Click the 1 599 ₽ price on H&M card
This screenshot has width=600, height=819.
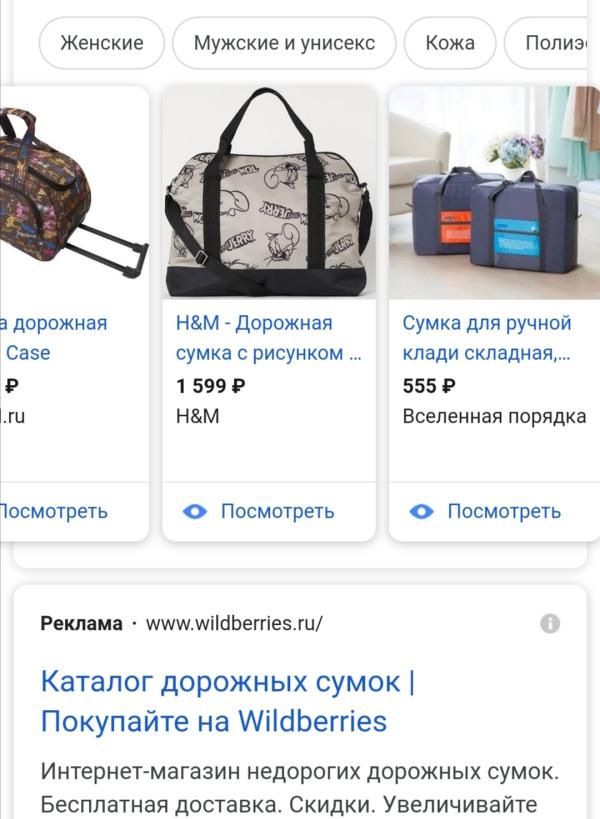(210, 387)
